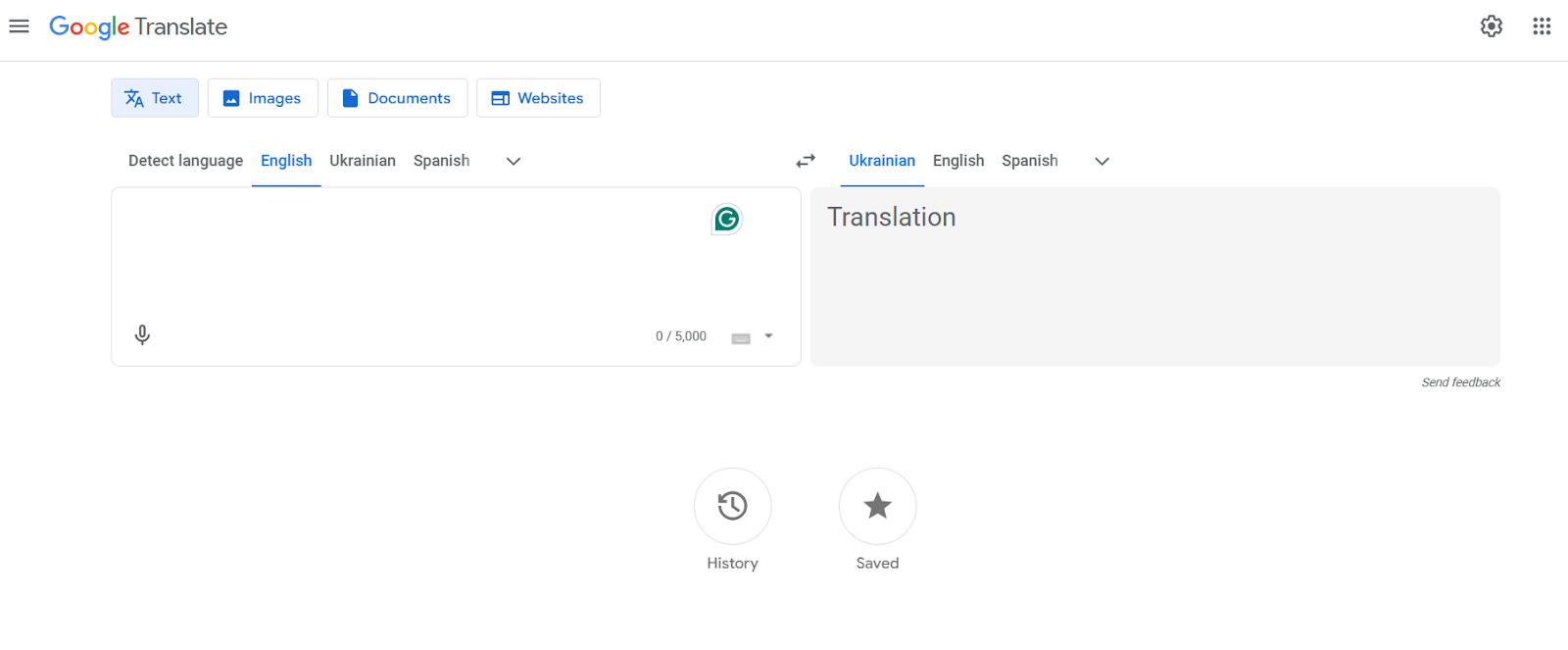The image size is (1568, 650).
Task: Open the Google apps grid
Action: (1542, 26)
